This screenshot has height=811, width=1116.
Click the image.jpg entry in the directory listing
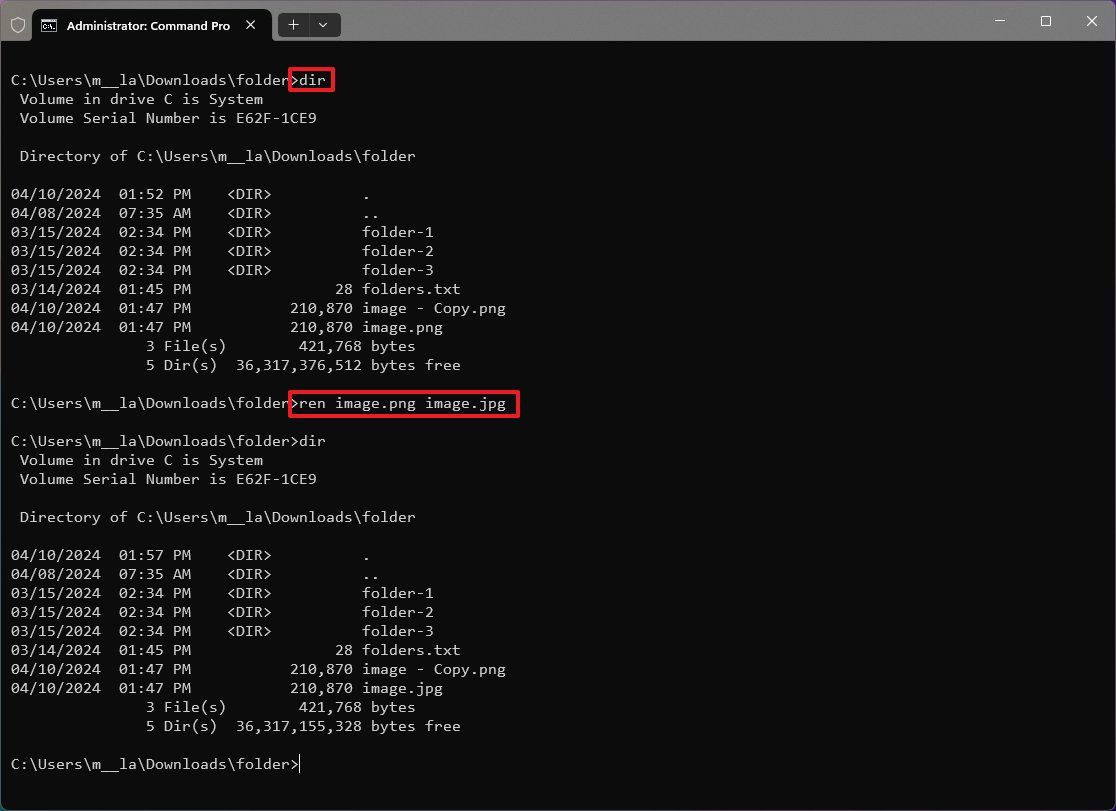[403, 688]
